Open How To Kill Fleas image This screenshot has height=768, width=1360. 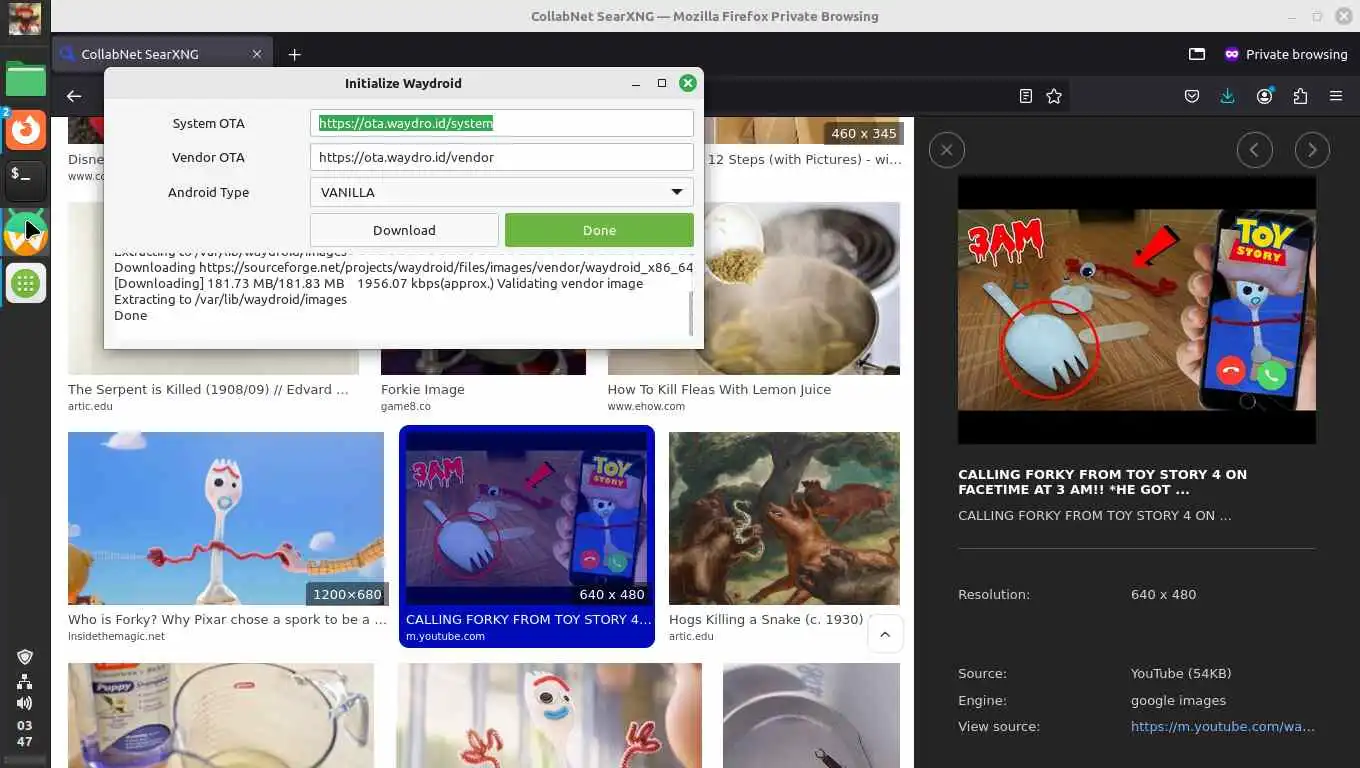(x=753, y=289)
